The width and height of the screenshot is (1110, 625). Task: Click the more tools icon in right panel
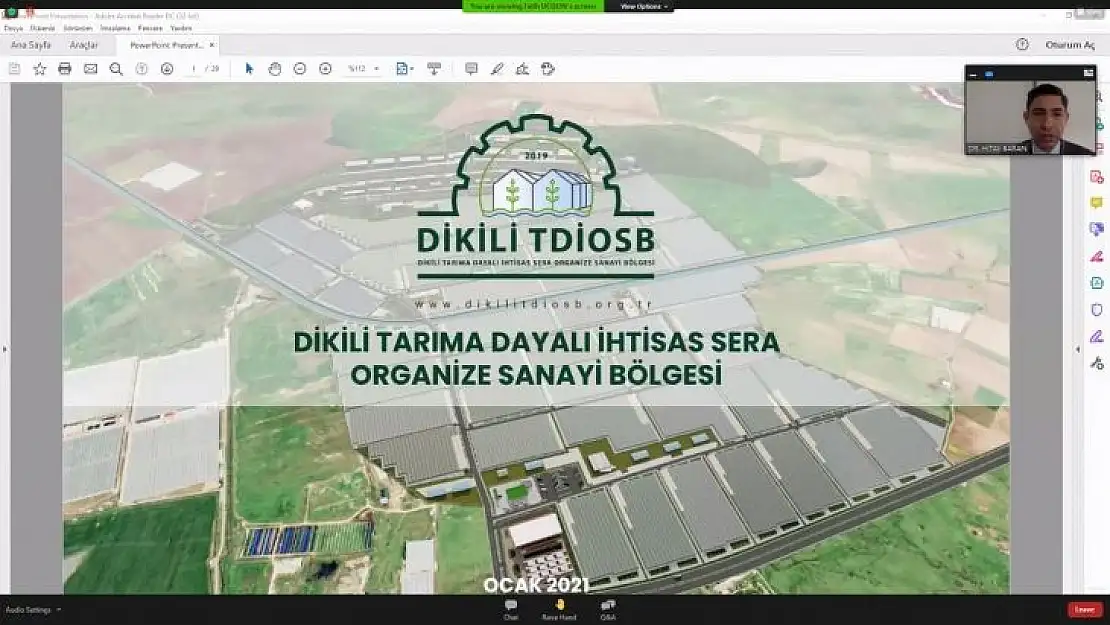tap(1097, 364)
